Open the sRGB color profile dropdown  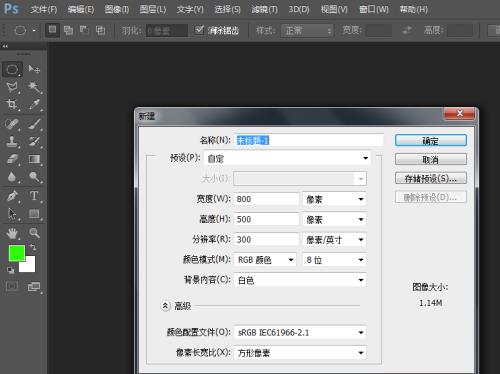[300, 333]
